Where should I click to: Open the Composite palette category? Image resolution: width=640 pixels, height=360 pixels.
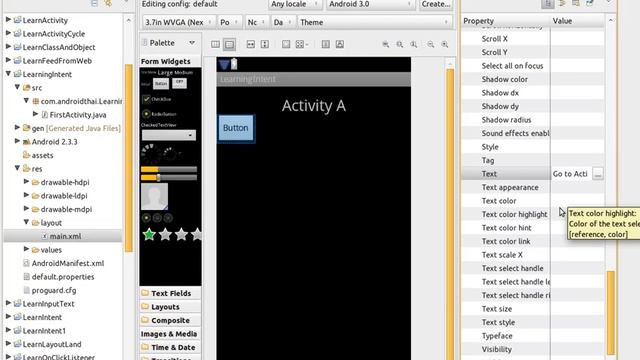pyautogui.click(x=170, y=320)
